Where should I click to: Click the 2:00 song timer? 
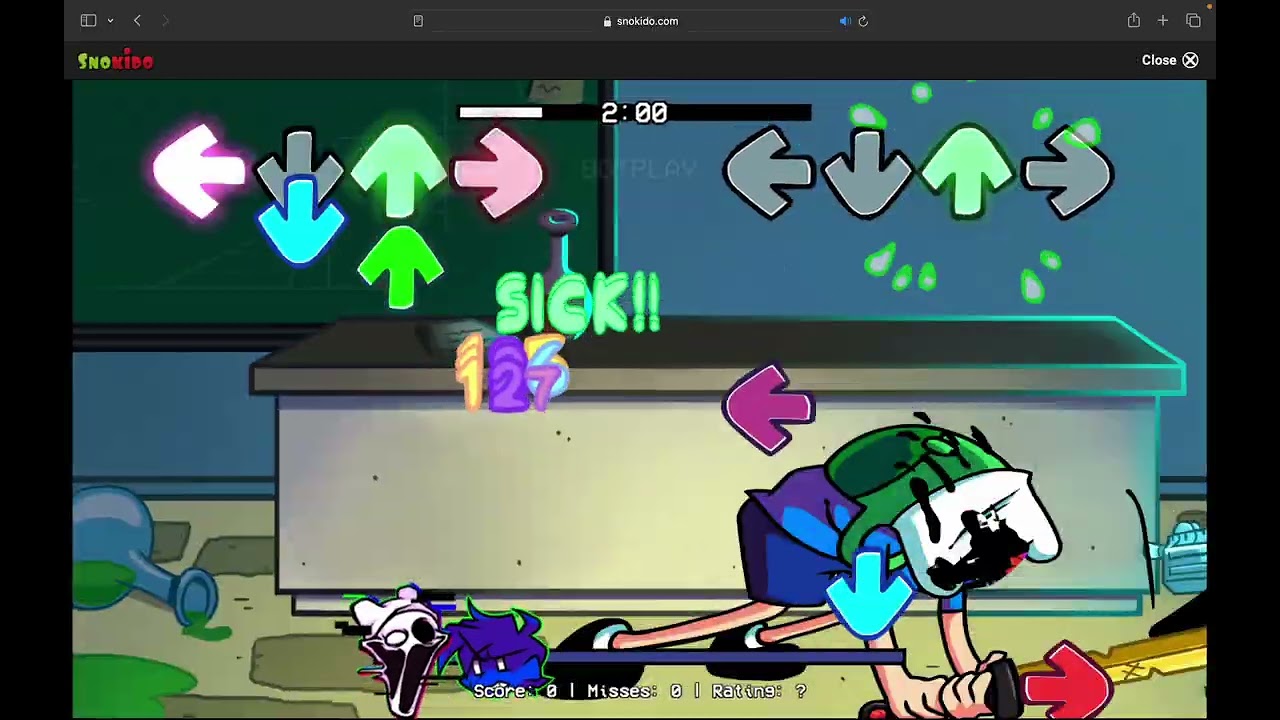pyautogui.click(x=634, y=113)
